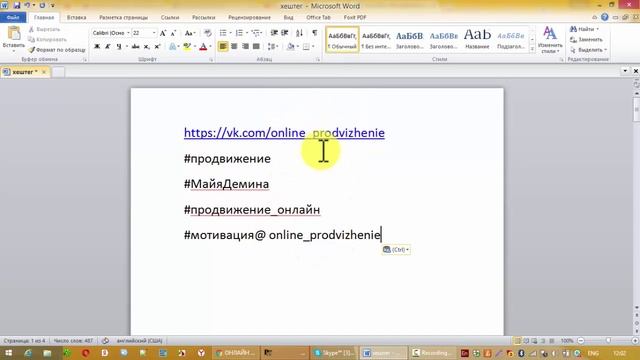This screenshot has height=360, width=640.
Task: Open the vk.com/online_prodvizhenie hyperlink
Action: [x=284, y=133]
